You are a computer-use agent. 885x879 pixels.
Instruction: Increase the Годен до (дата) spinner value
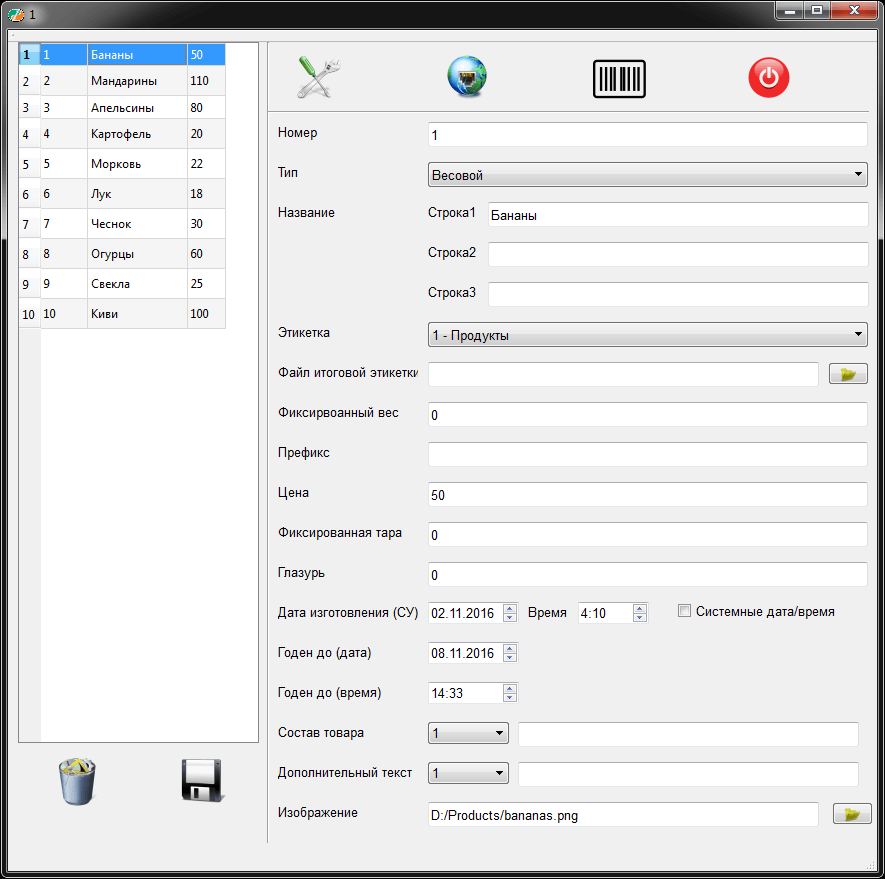[510, 648]
